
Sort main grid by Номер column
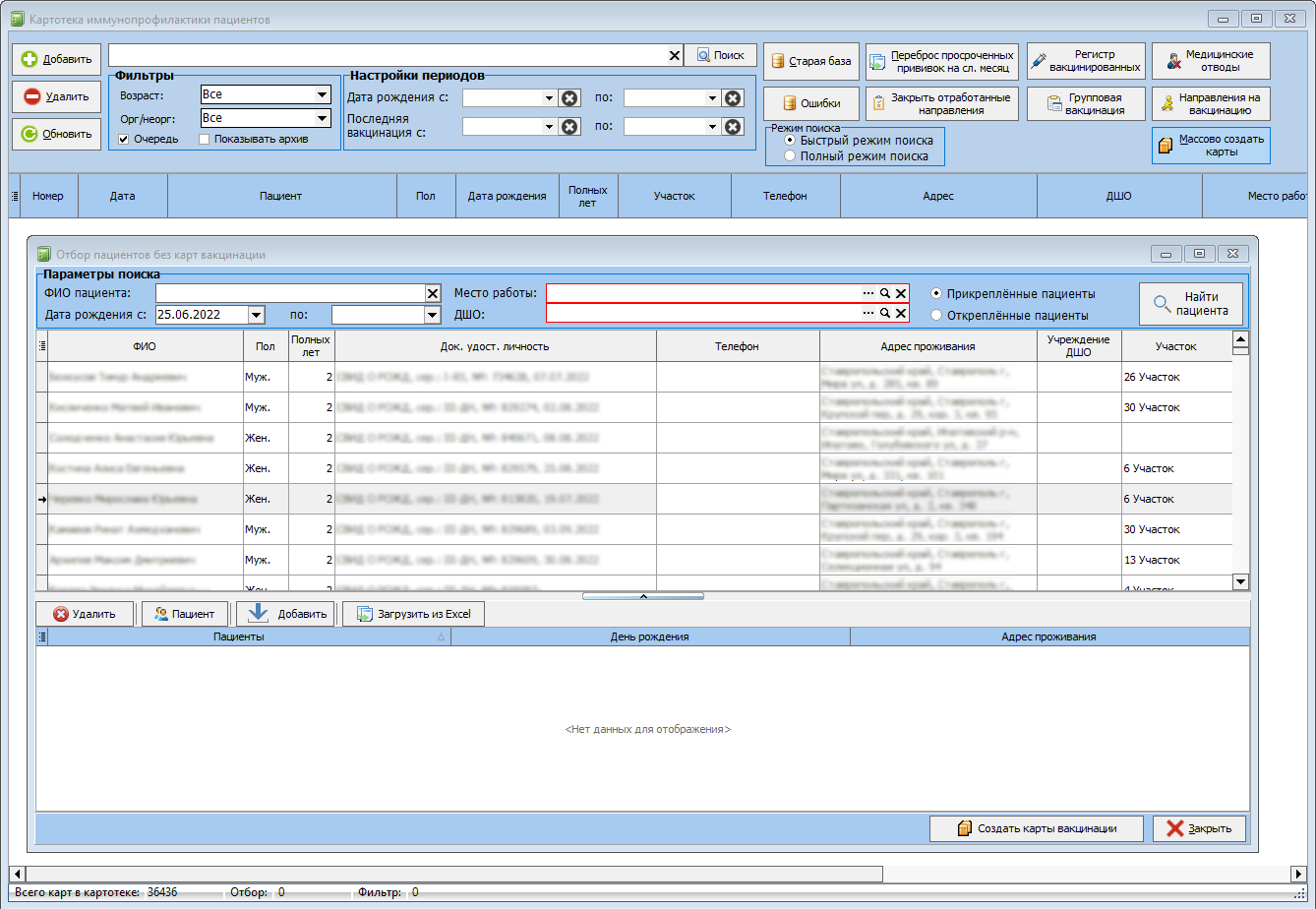tap(48, 196)
